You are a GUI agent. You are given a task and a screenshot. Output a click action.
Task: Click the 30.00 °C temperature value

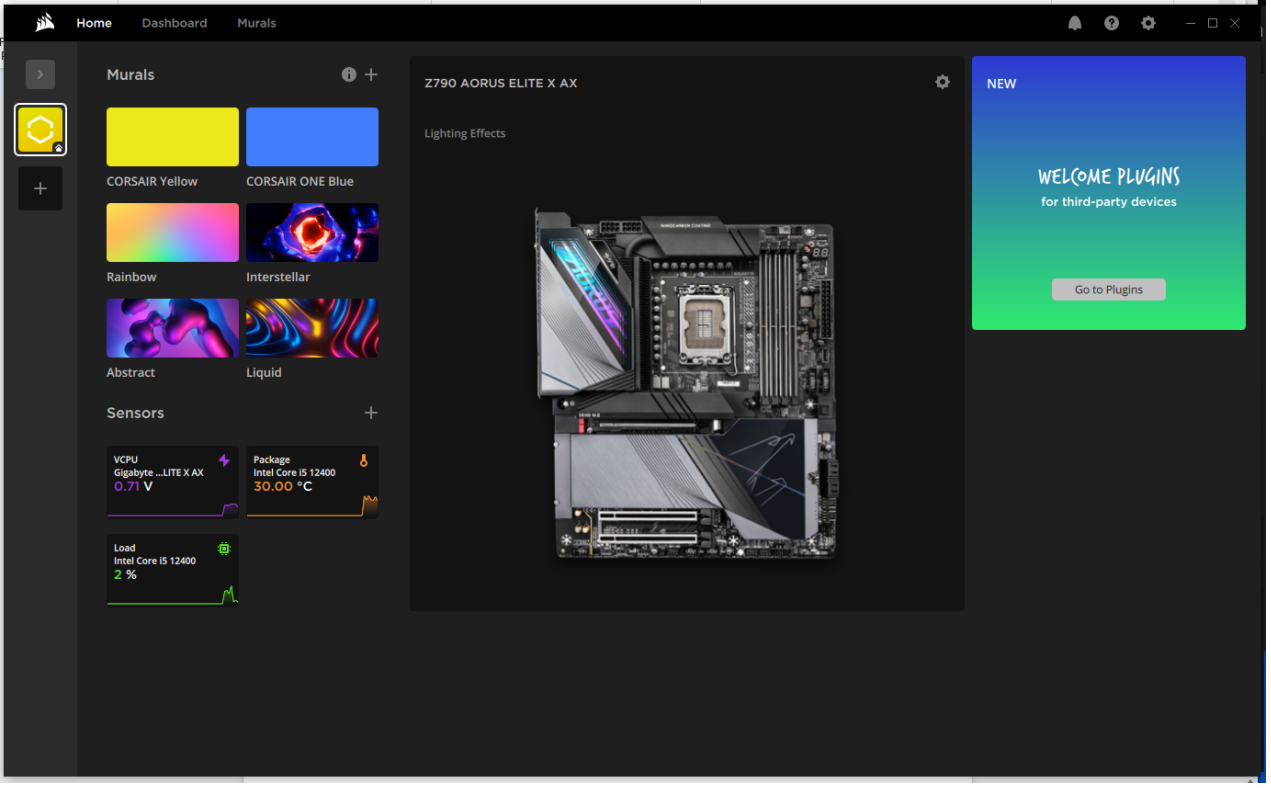(x=283, y=487)
